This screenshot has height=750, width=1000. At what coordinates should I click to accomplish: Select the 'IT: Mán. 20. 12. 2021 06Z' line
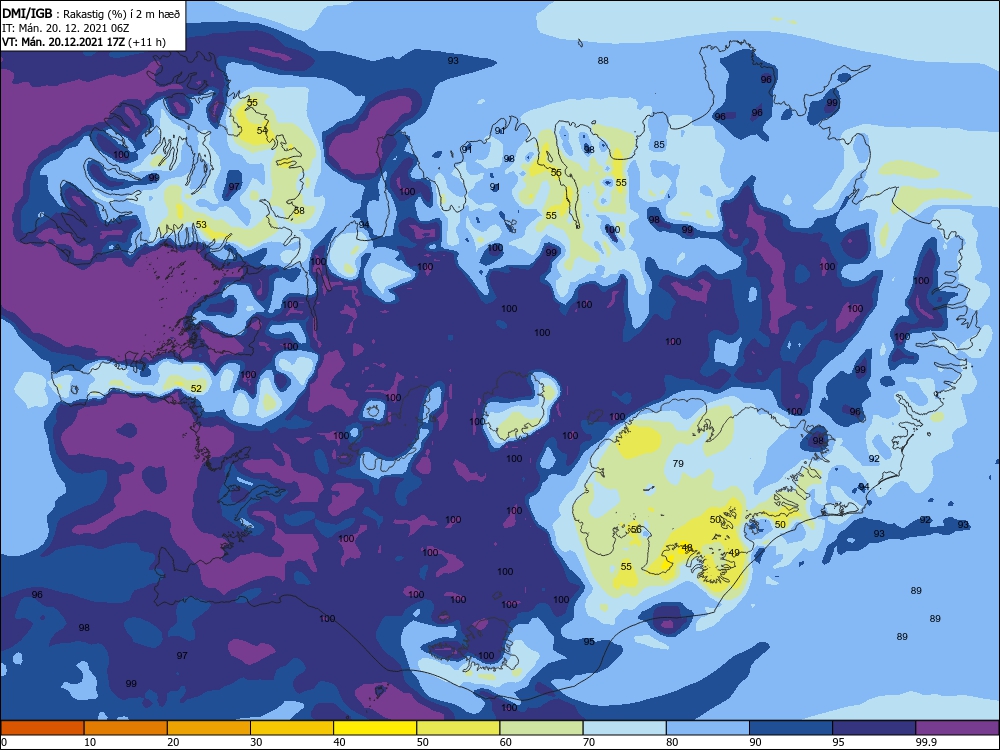[x=66, y=28]
